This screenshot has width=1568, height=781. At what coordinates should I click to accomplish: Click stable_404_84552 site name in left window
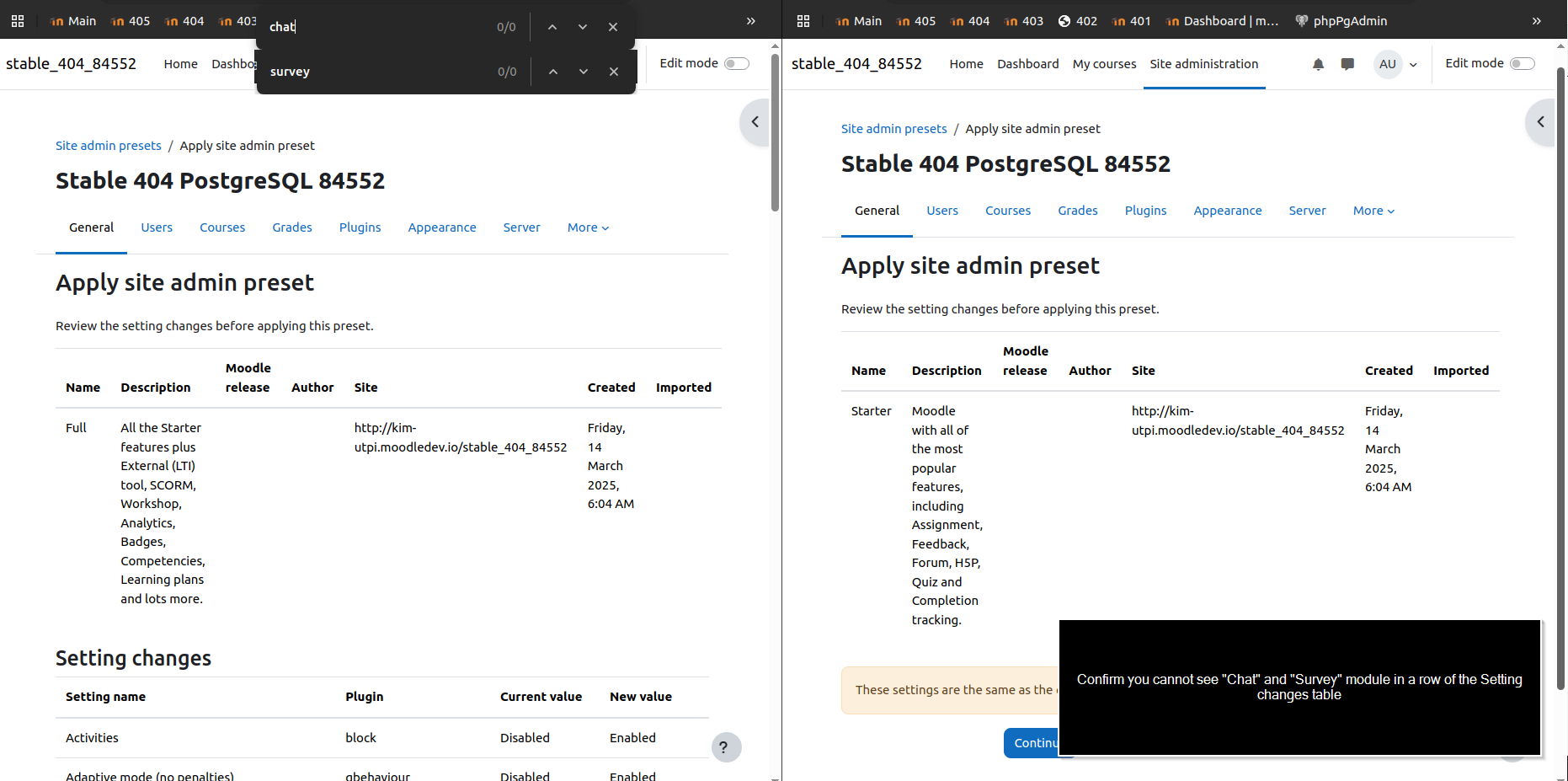click(x=71, y=64)
